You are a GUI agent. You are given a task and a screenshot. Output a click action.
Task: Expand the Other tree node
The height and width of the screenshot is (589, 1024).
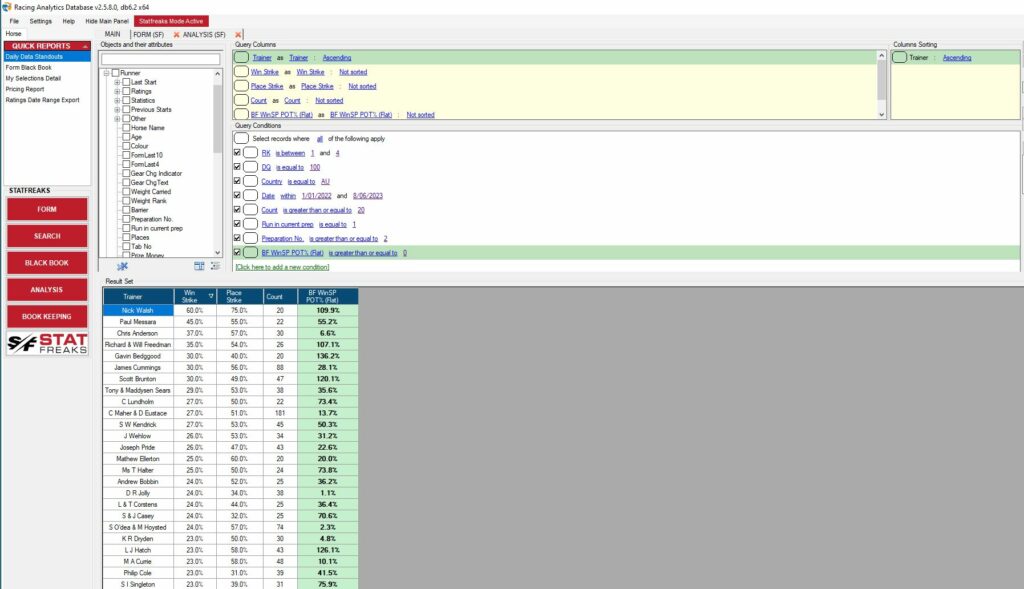coord(117,119)
